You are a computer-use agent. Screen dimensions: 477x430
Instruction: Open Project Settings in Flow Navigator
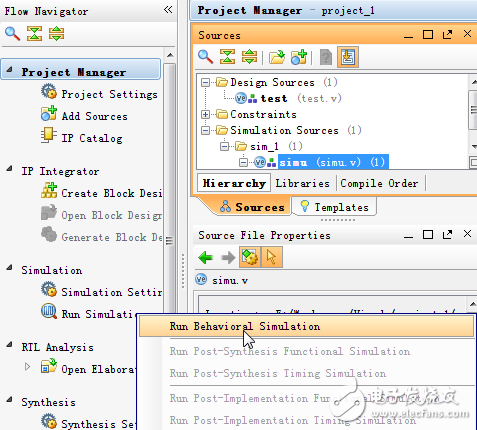[x=109, y=94]
